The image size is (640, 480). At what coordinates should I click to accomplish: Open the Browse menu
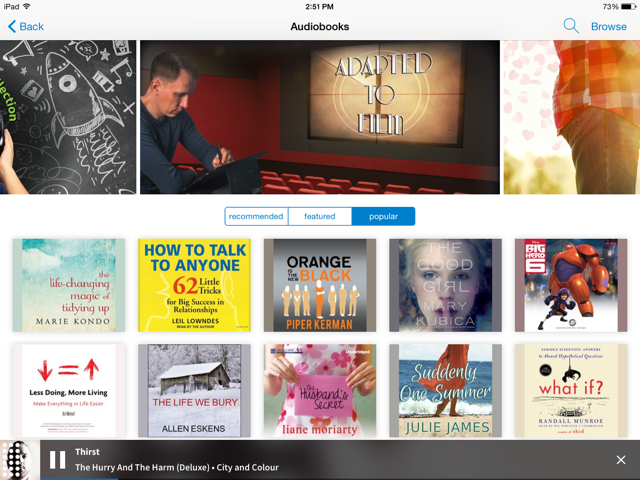(609, 27)
